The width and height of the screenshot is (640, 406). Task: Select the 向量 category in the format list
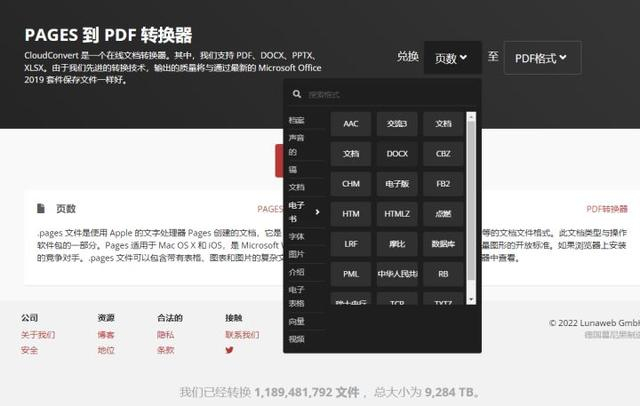296,321
